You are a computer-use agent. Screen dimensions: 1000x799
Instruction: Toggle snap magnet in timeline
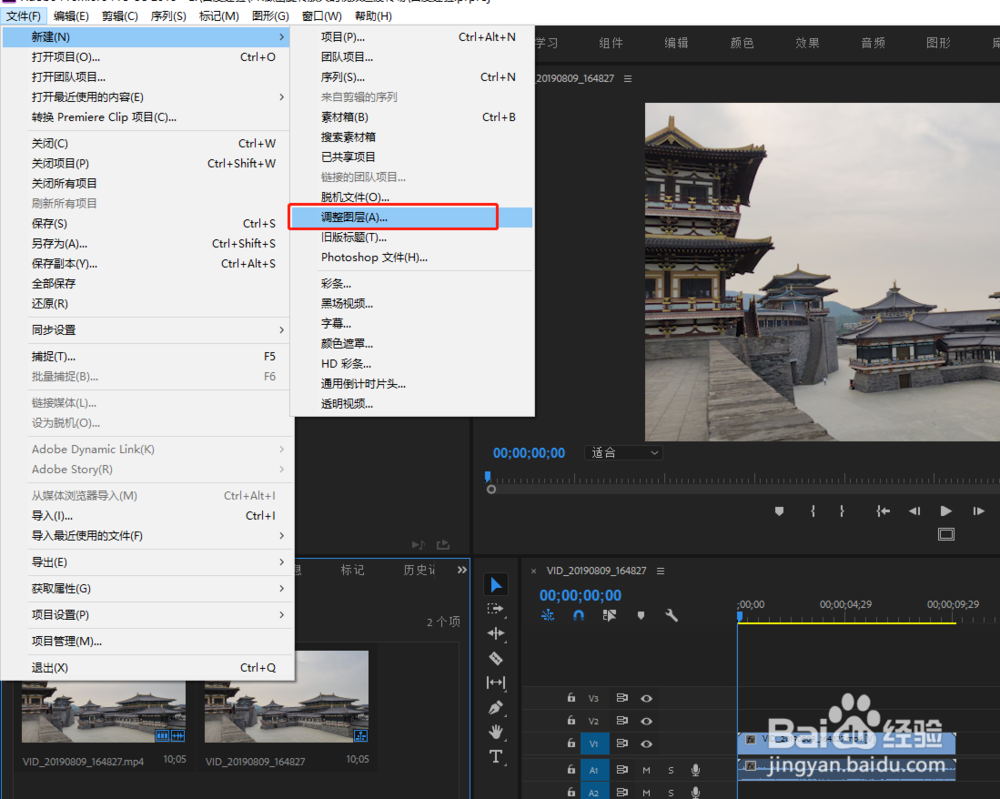(x=578, y=615)
